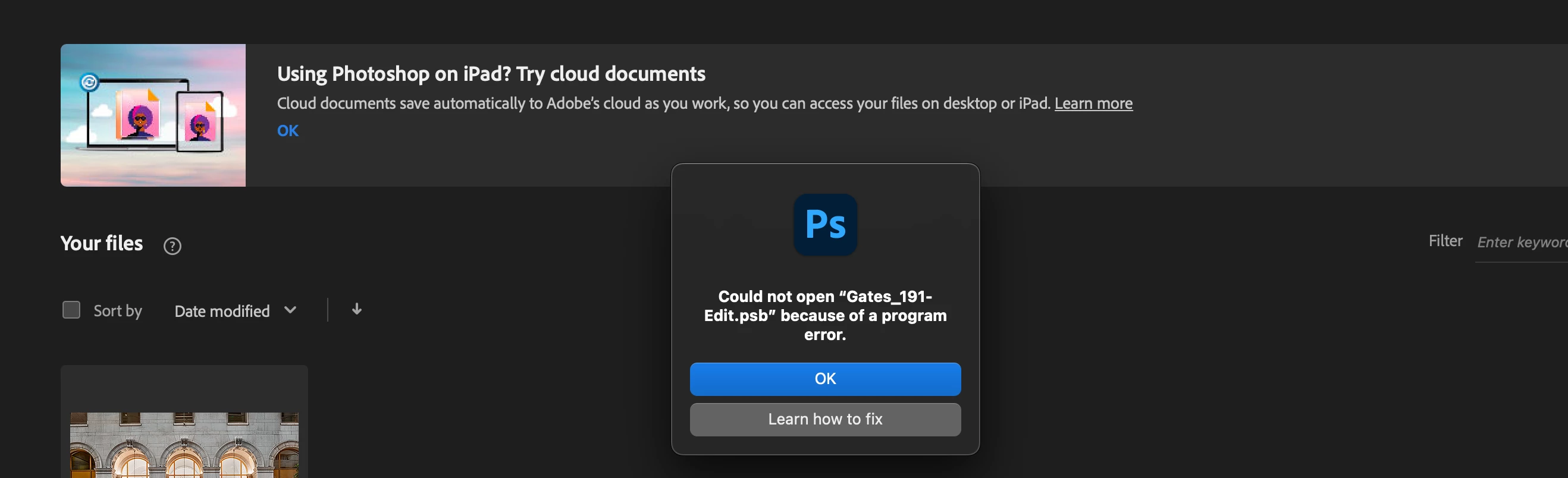Viewport: 1568px width, 478px height.
Task: Reverse sort order with the down arrow
Action: (357, 310)
